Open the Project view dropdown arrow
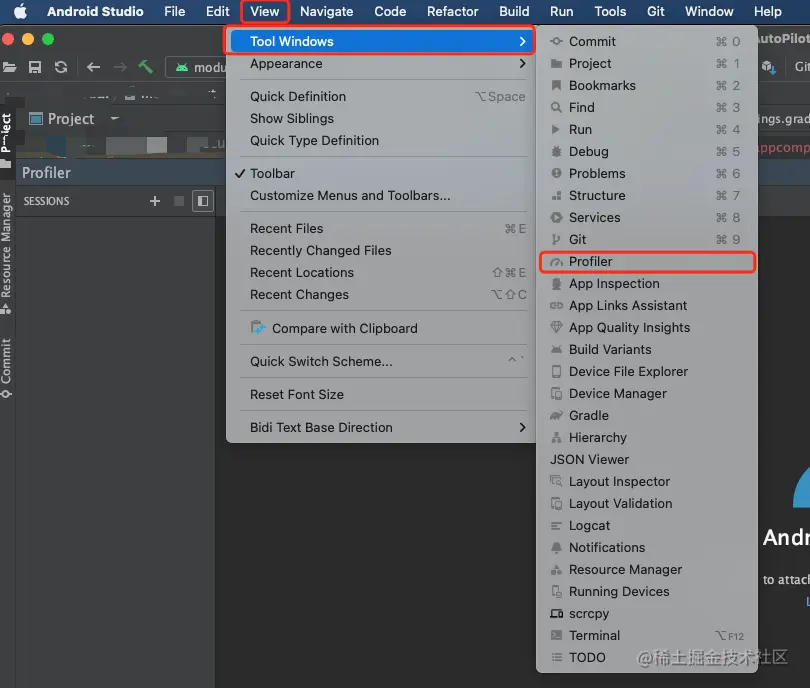Screen dimensions: 810x688 coord(115,118)
